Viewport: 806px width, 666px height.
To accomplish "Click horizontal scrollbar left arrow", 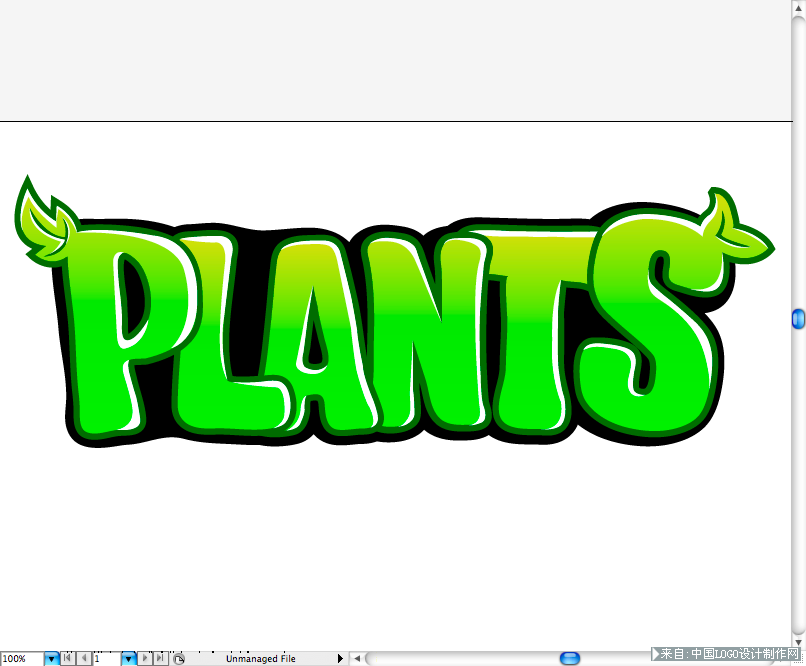I will (357, 658).
